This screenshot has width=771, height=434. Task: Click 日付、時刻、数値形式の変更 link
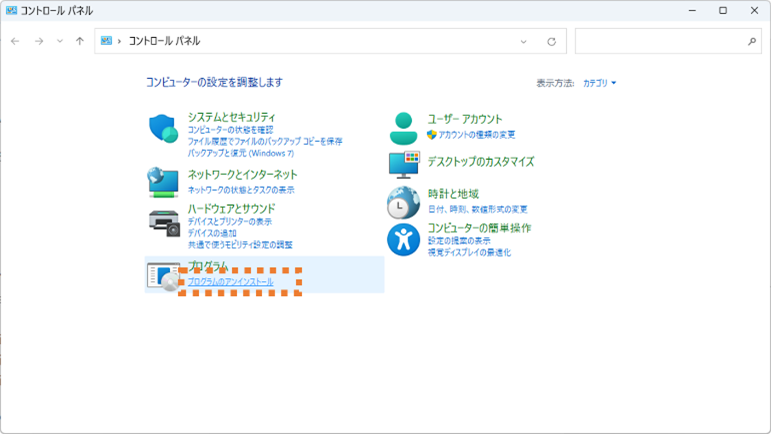[477, 209]
